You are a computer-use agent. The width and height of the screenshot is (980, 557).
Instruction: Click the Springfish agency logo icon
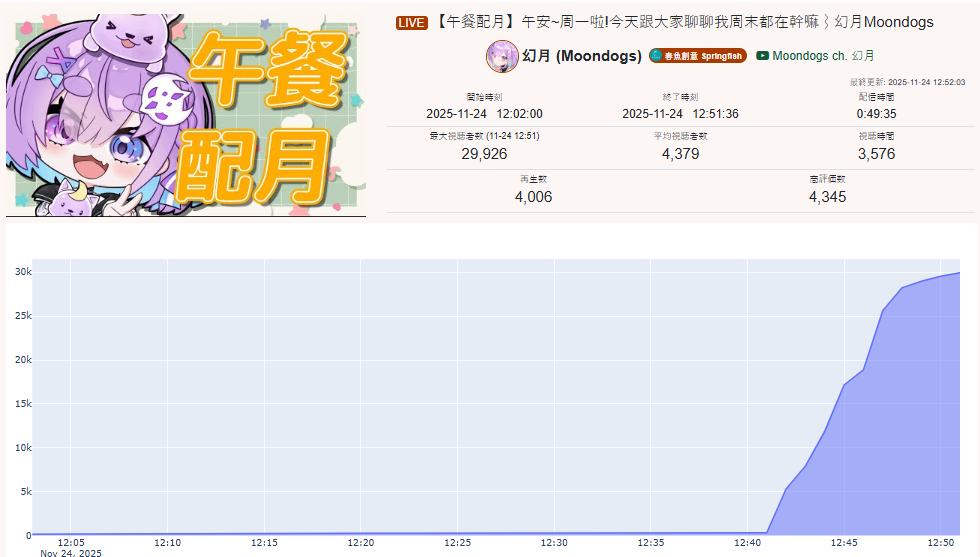click(x=656, y=56)
